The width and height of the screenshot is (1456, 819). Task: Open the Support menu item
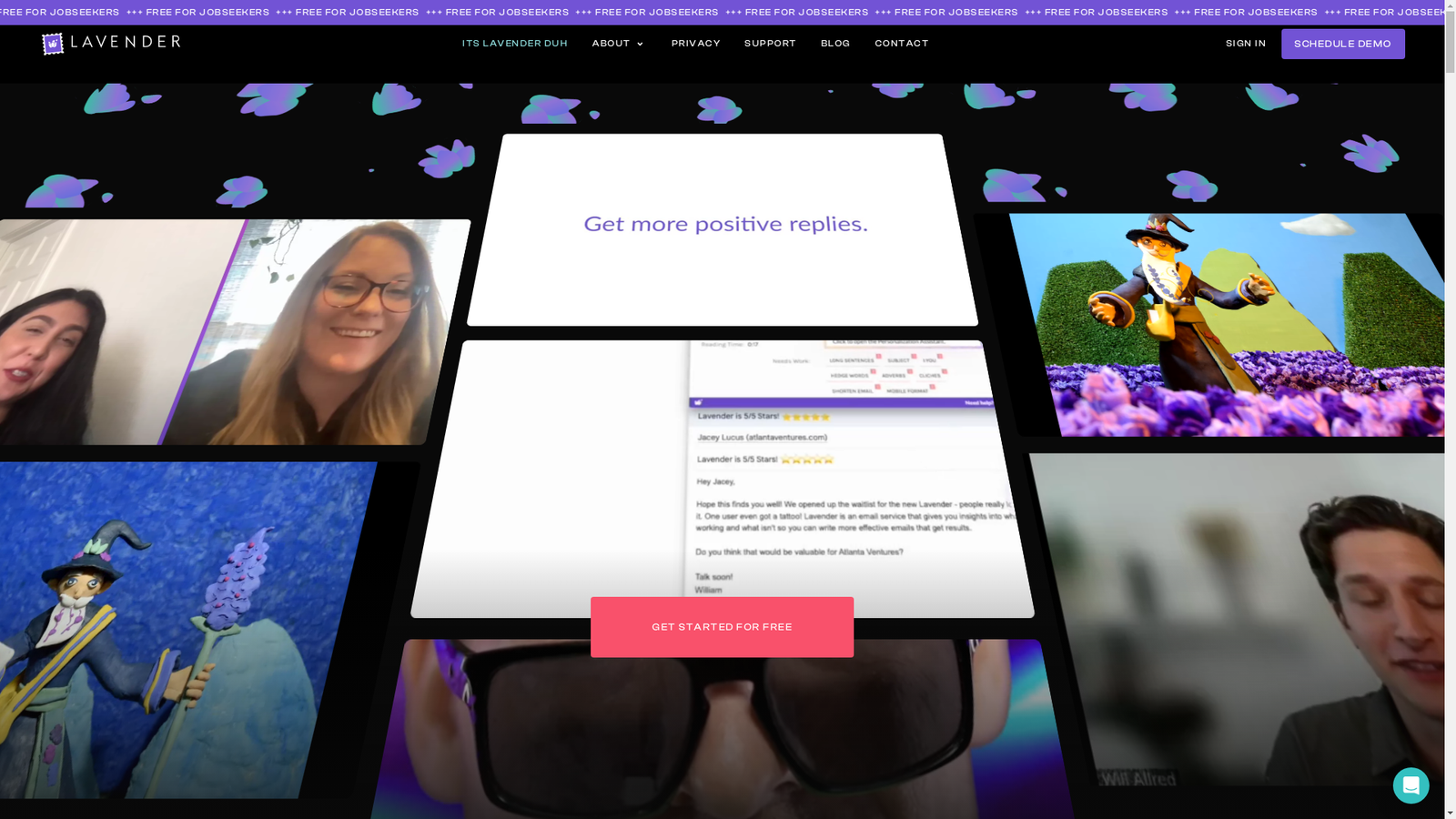[770, 44]
